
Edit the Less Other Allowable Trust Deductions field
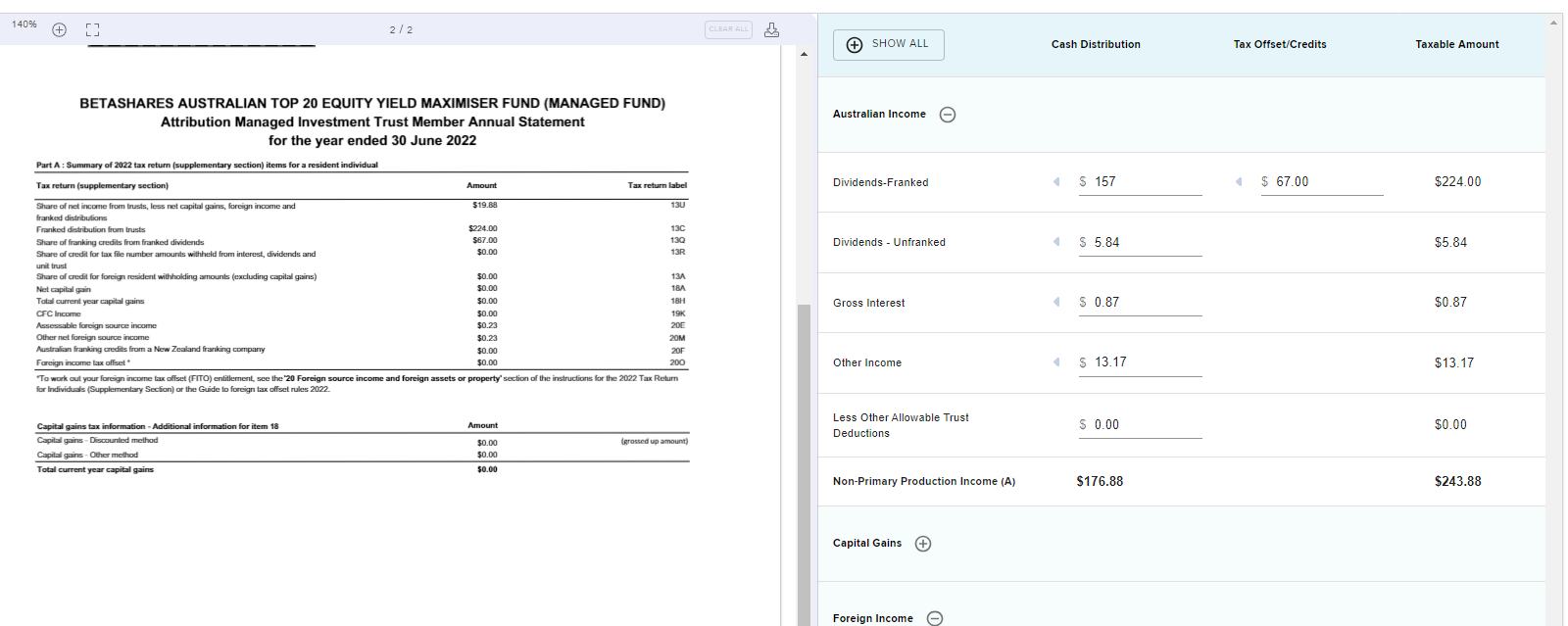[x=1140, y=425]
